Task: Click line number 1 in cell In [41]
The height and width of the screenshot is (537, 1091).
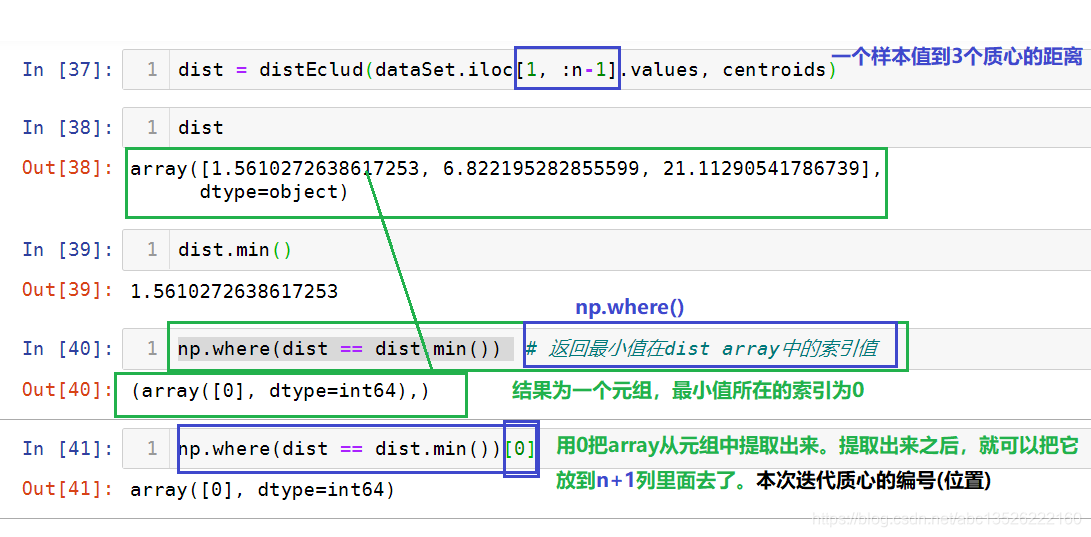Action: tap(152, 449)
